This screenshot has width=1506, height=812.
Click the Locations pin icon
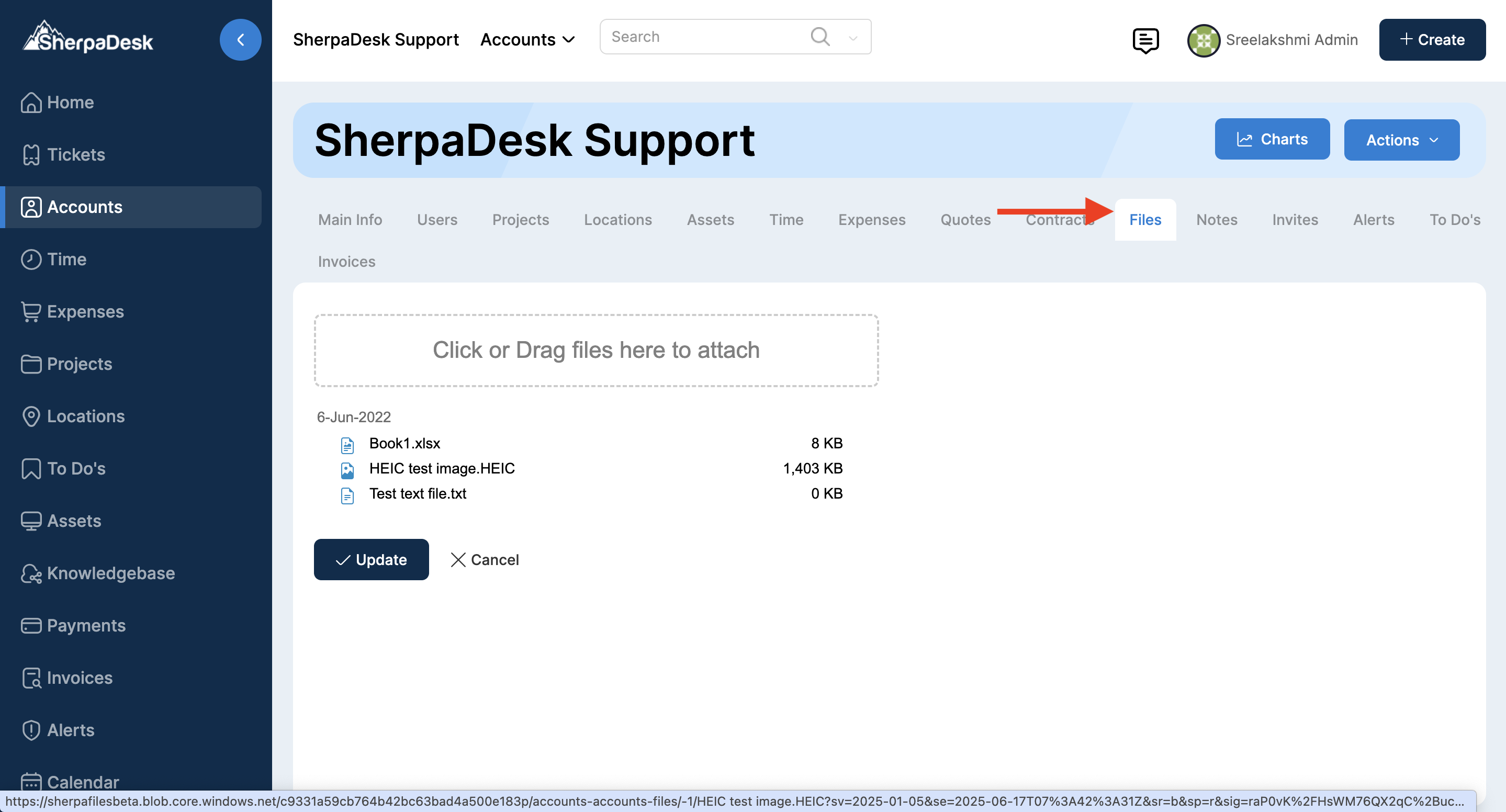click(x=31, y=416)
